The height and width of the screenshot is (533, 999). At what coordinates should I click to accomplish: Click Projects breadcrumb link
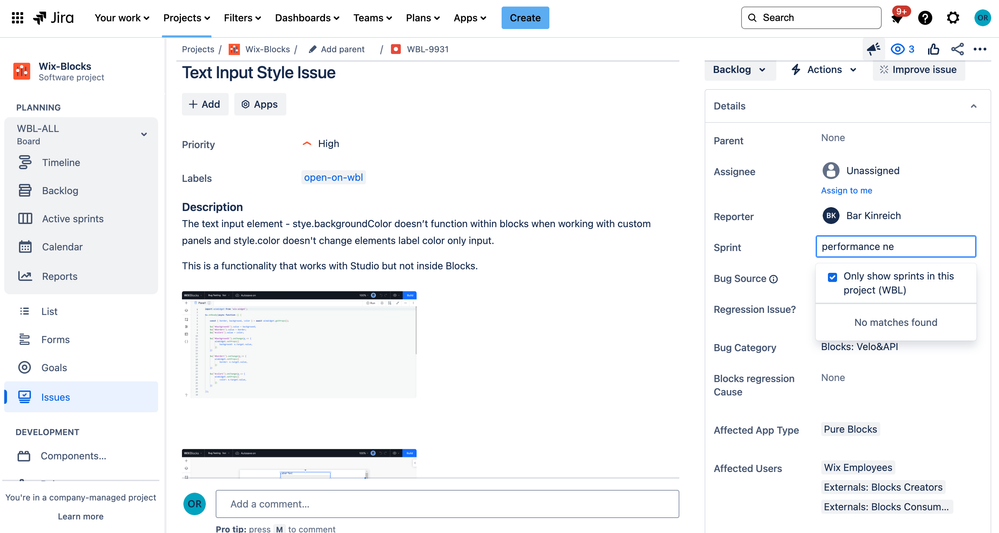[x=198, y=49]
